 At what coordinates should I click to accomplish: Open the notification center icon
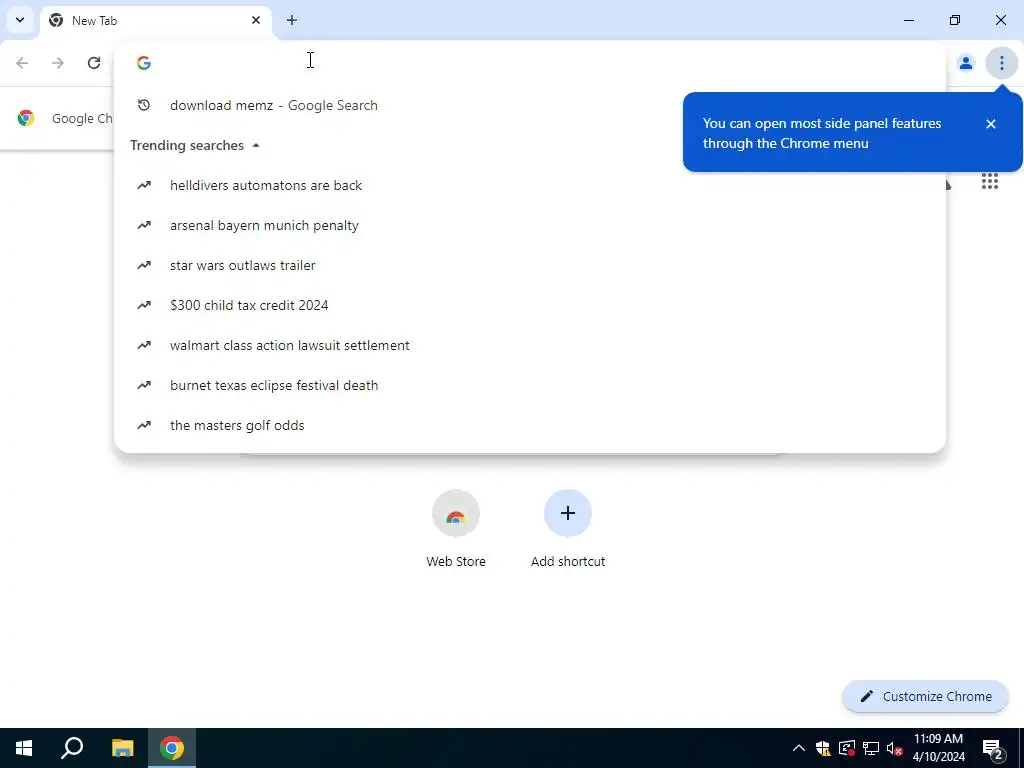[x=993, y=748]
